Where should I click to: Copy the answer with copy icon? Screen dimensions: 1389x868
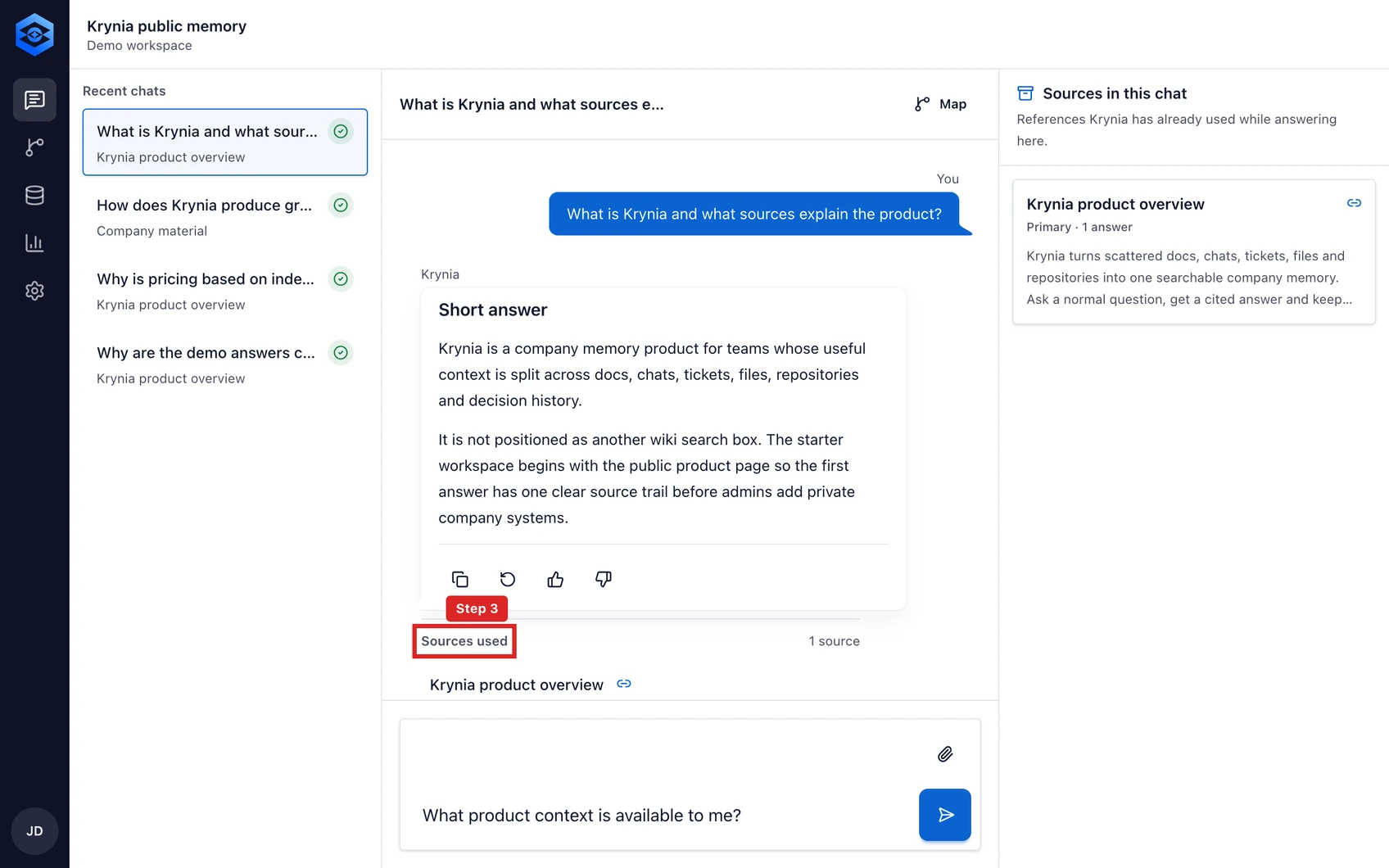tap(460, 580)
